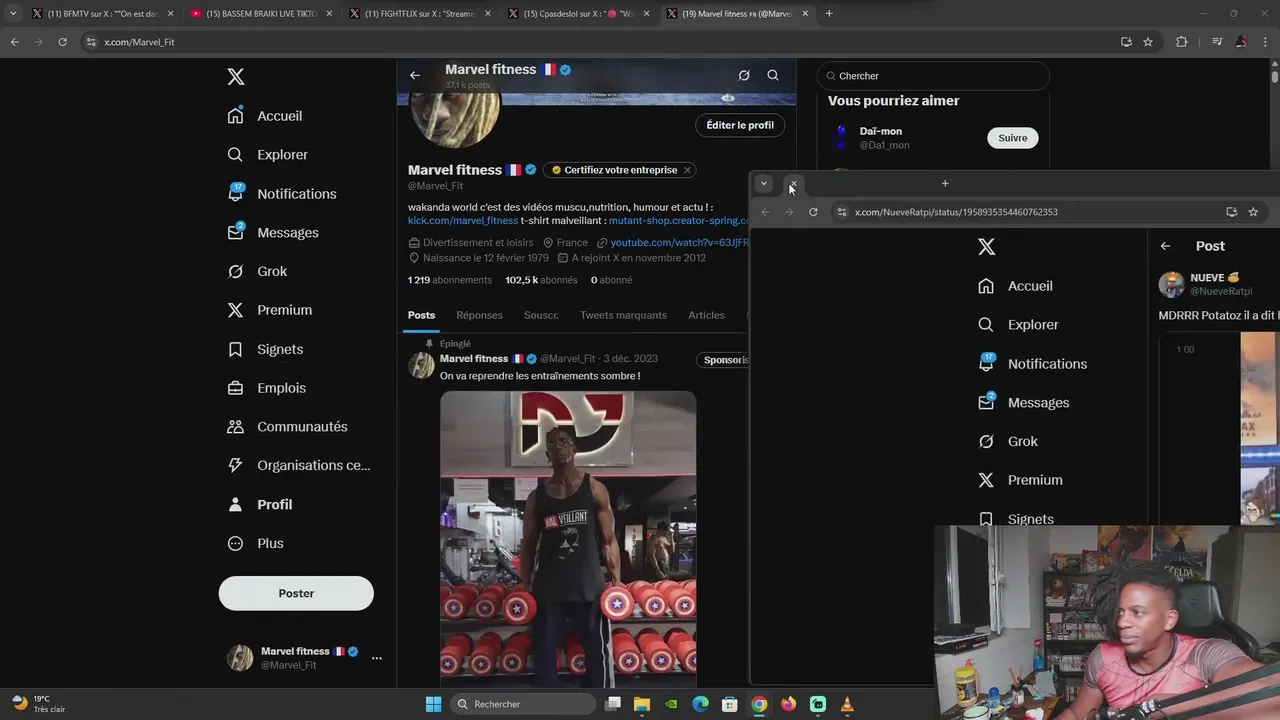This screenshot has width=1280, height=720.
Task: Click the Sponsoris button on the pinned post
Action: click(725, 360)
